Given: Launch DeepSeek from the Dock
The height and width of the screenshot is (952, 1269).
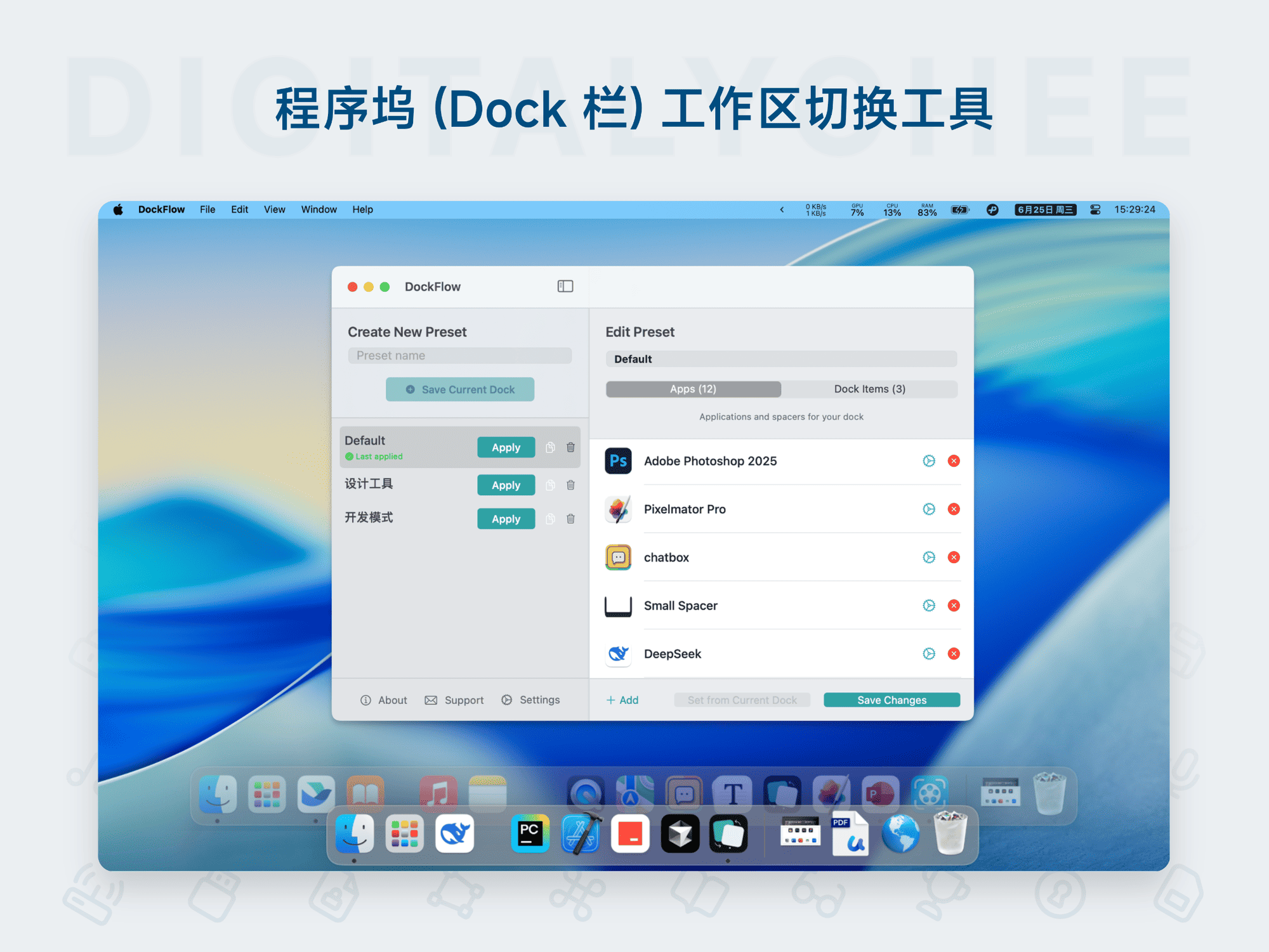Looking at the screenshot, I should tap(454, 833).
